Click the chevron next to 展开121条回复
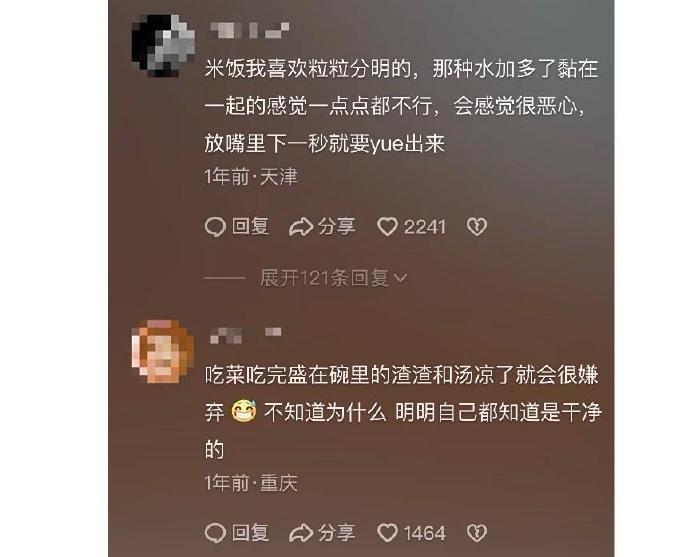 pos(401,278)
